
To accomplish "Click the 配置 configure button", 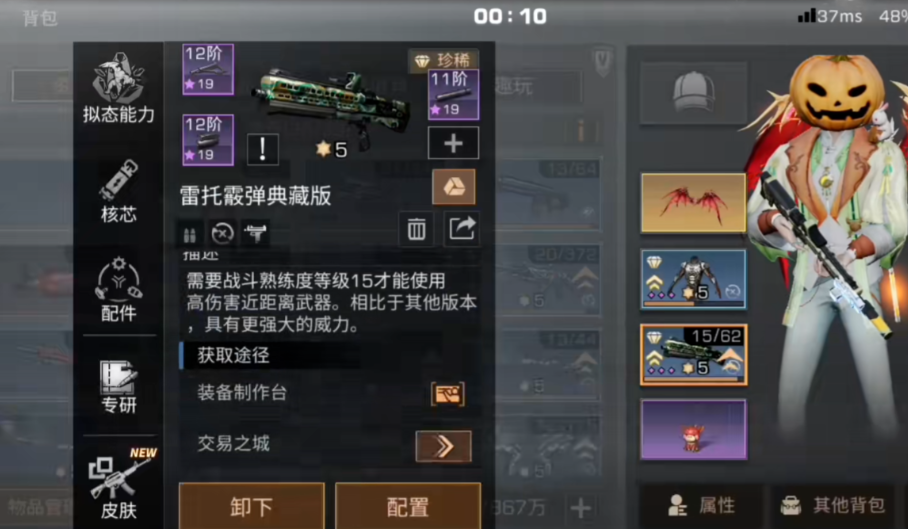I will click(408, 506).
